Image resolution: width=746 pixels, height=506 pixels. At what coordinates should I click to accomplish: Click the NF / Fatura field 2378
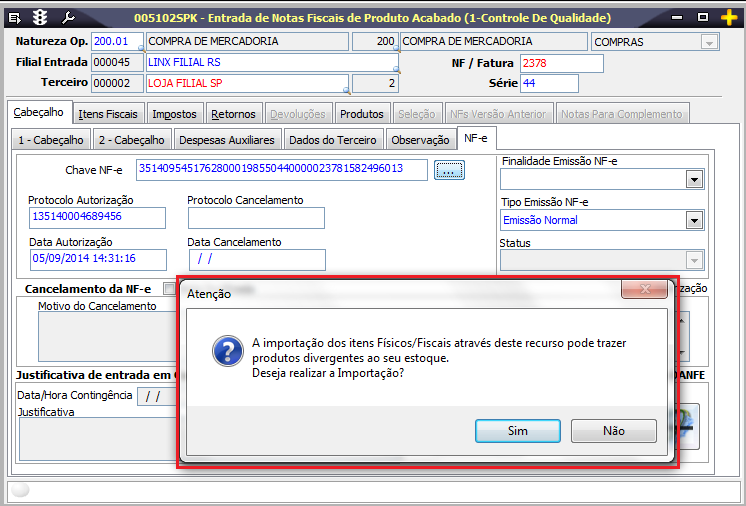562,63
